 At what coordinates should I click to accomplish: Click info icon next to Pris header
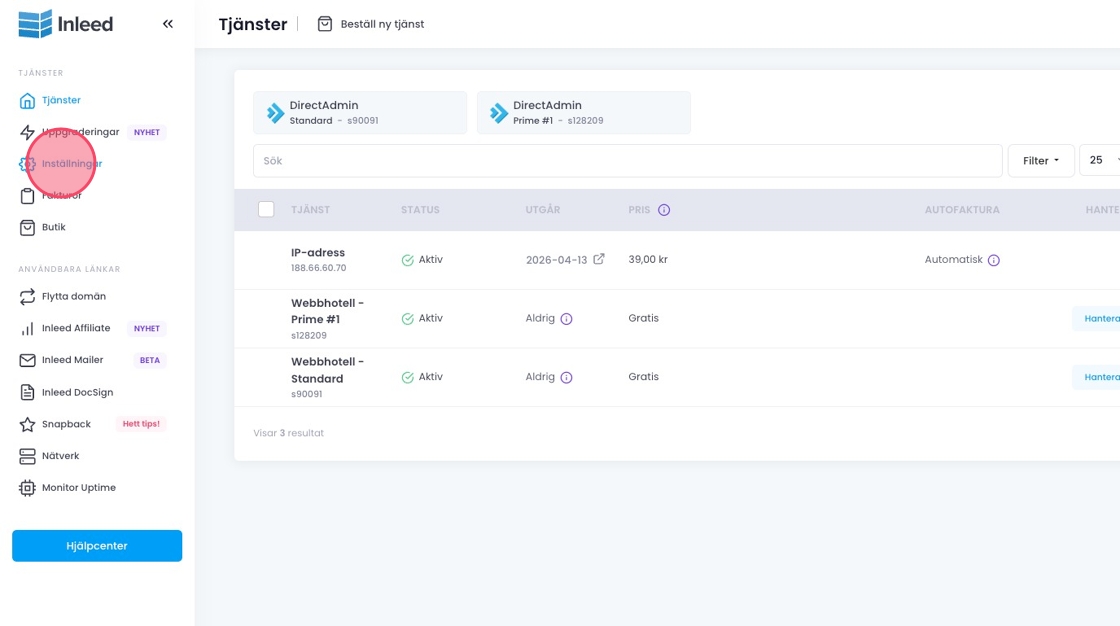[x=664, y=210]
